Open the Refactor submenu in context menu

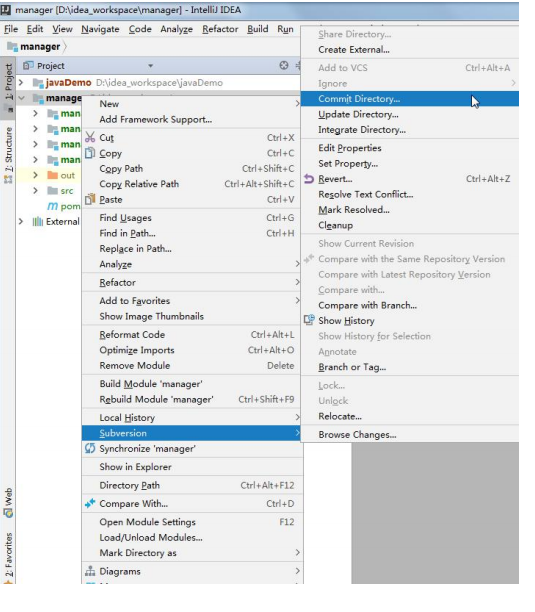click(192, 282)
